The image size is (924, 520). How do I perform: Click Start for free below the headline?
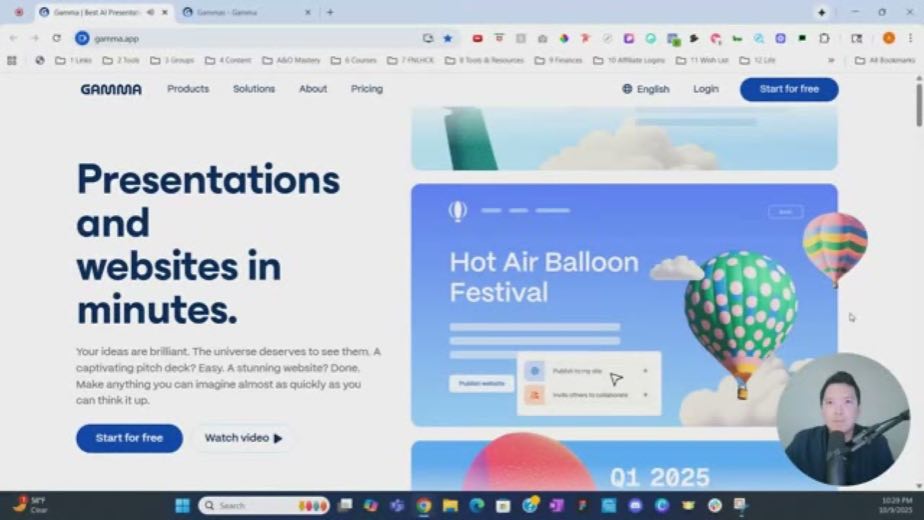click(129, 438)
